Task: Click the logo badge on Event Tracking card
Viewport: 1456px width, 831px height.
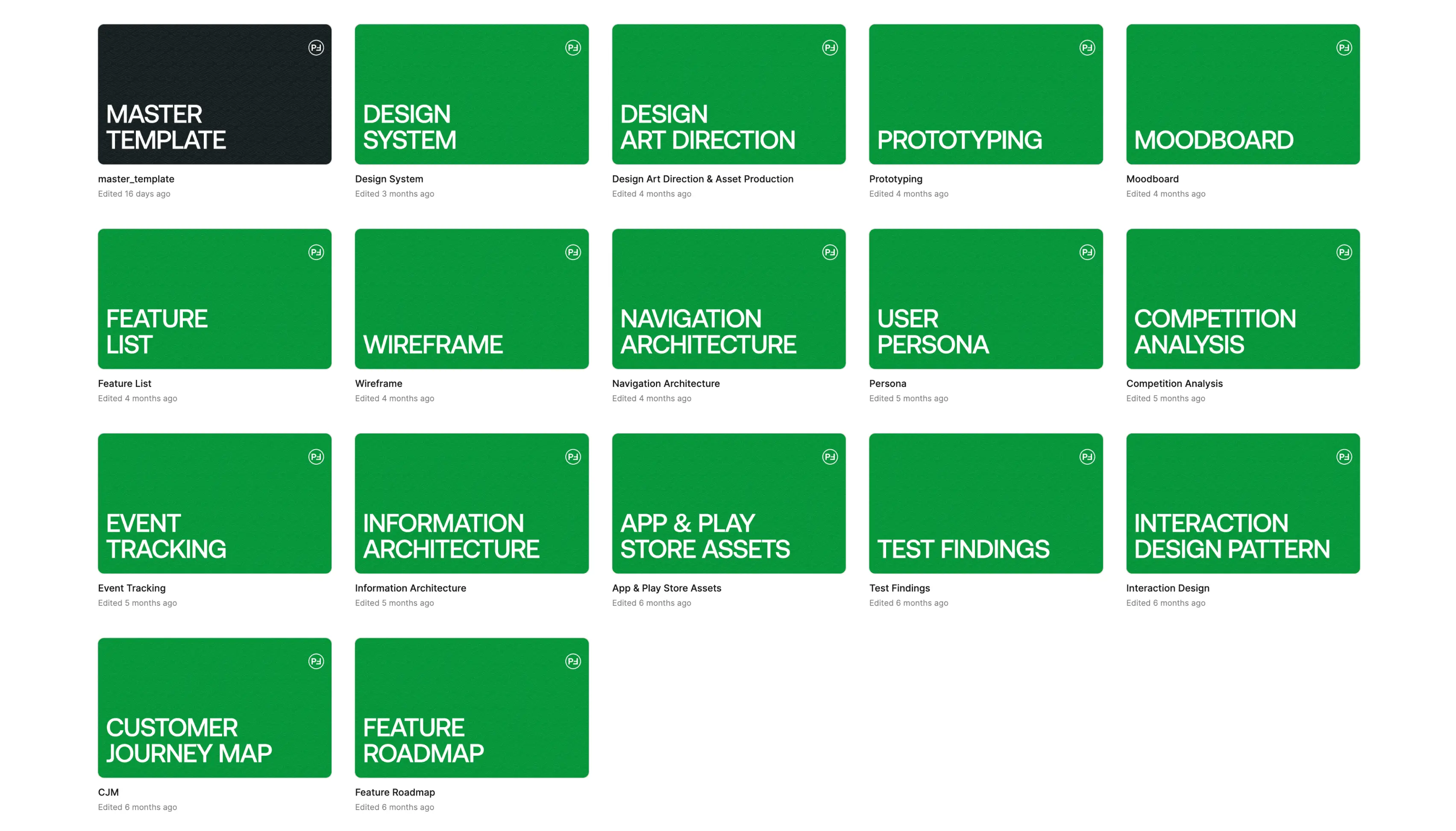Action: 316,457
